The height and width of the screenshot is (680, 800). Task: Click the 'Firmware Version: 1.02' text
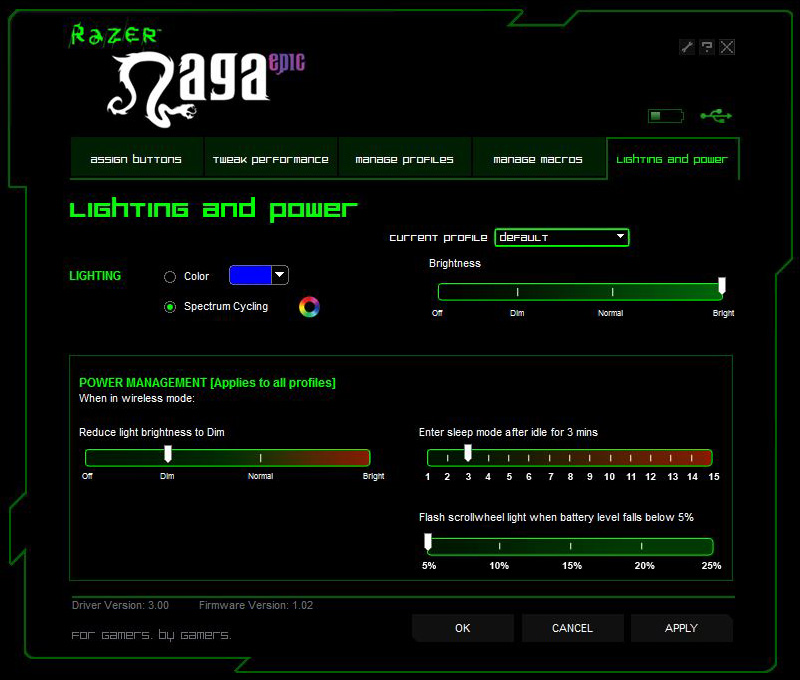[256, 605]
